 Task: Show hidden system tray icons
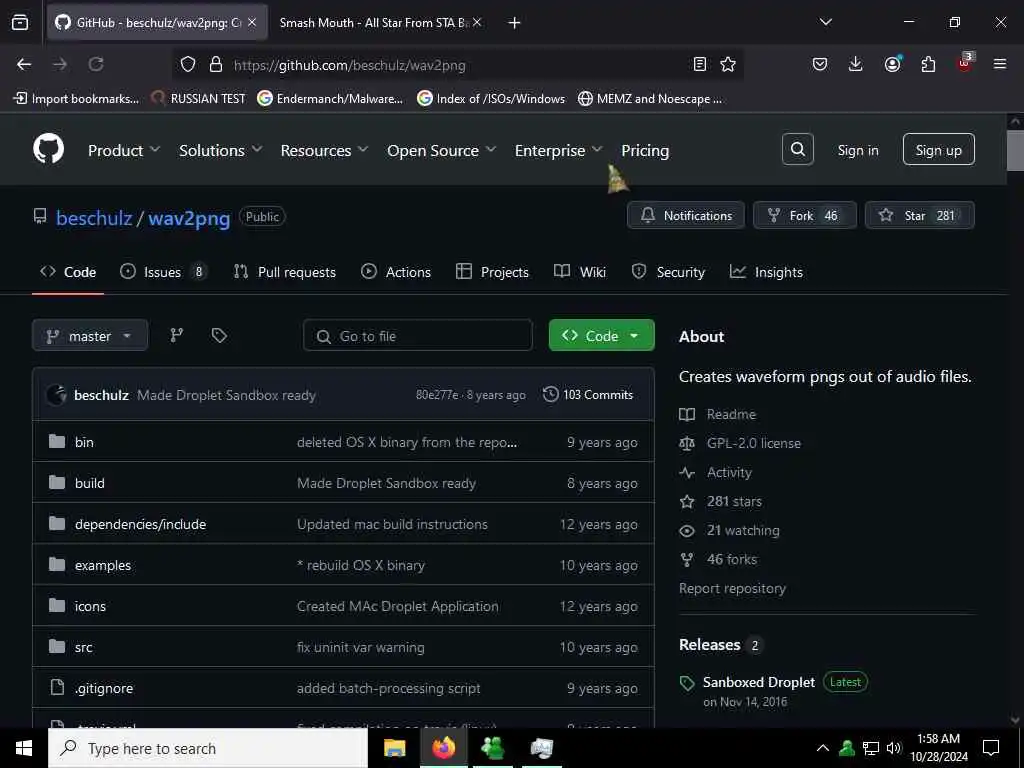tap(823, 748)
